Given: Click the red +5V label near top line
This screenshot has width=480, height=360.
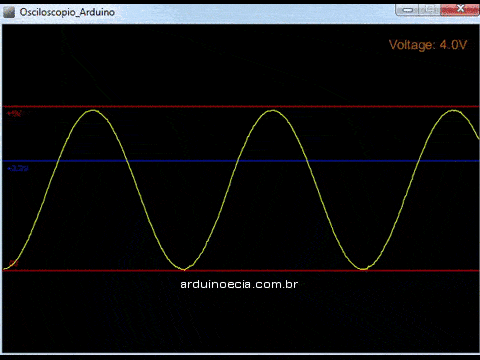Looking at the screenshot, I should coord(14,113).
